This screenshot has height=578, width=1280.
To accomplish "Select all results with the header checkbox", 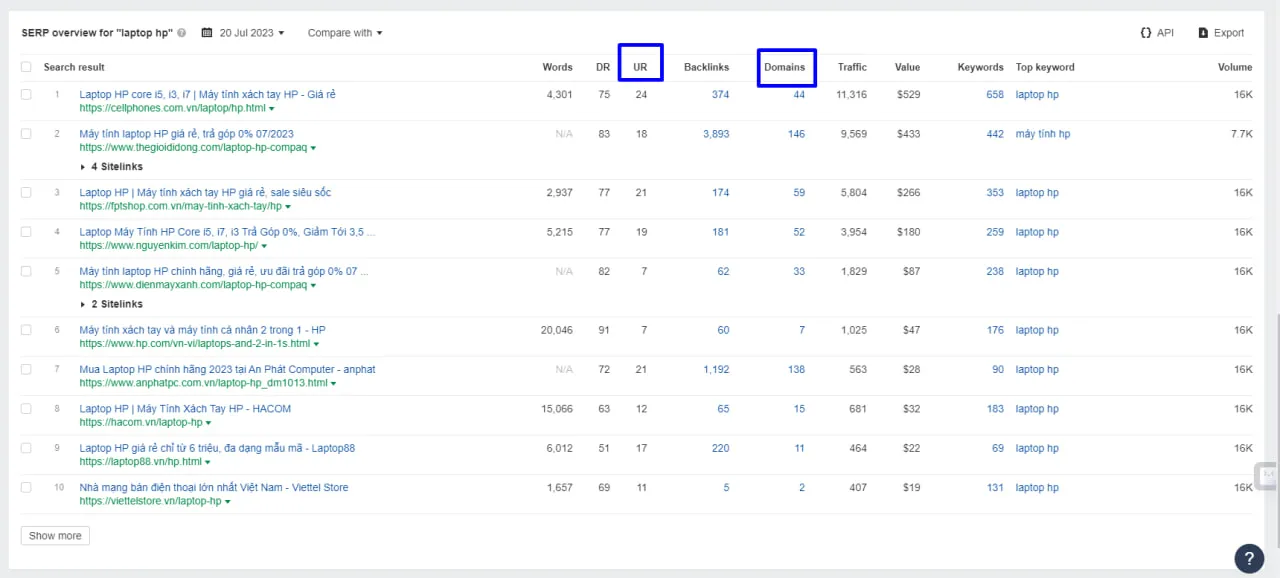I will [x=26, y=67].
